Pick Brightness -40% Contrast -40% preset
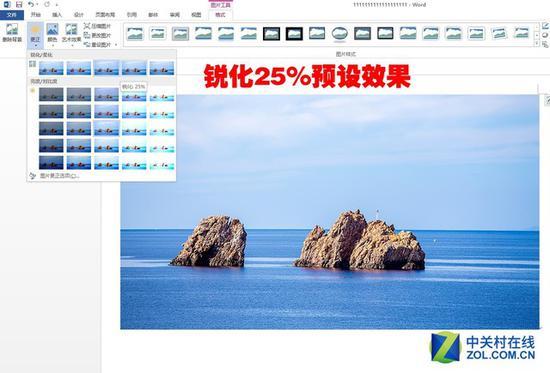Image resolution: width=550 pixels, height=373 pixels. (51, 94)
